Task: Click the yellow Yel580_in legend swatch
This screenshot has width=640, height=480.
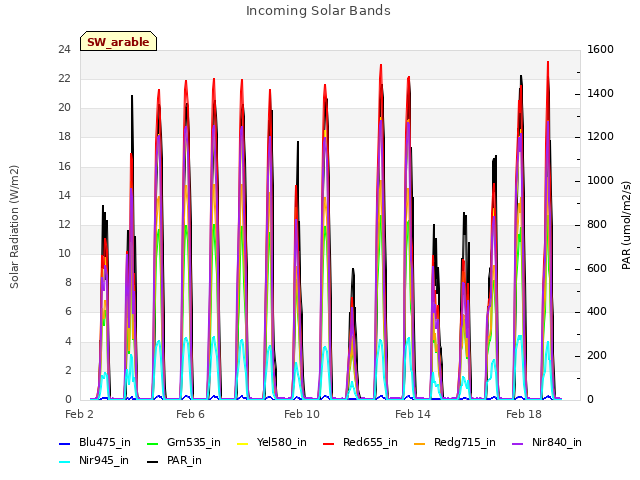Action: click(242, 444)
